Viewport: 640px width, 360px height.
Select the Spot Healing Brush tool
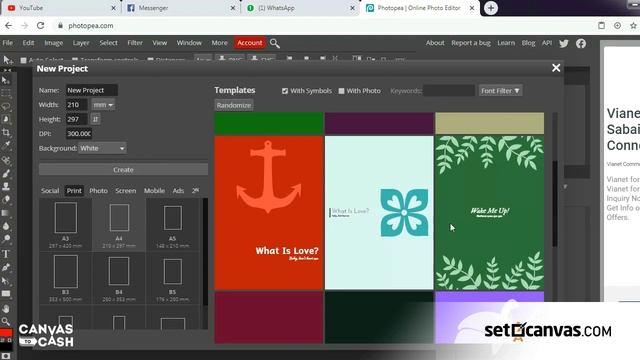[6, 160]
